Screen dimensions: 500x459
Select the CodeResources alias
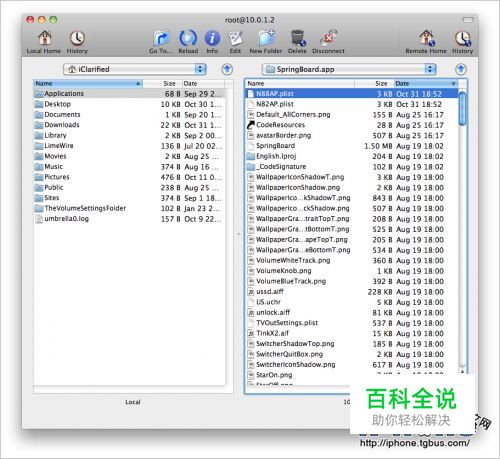352,125
